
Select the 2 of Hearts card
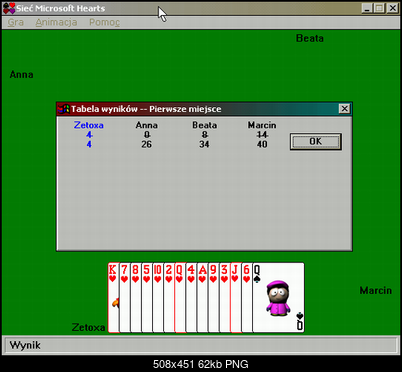click(169, 298)
